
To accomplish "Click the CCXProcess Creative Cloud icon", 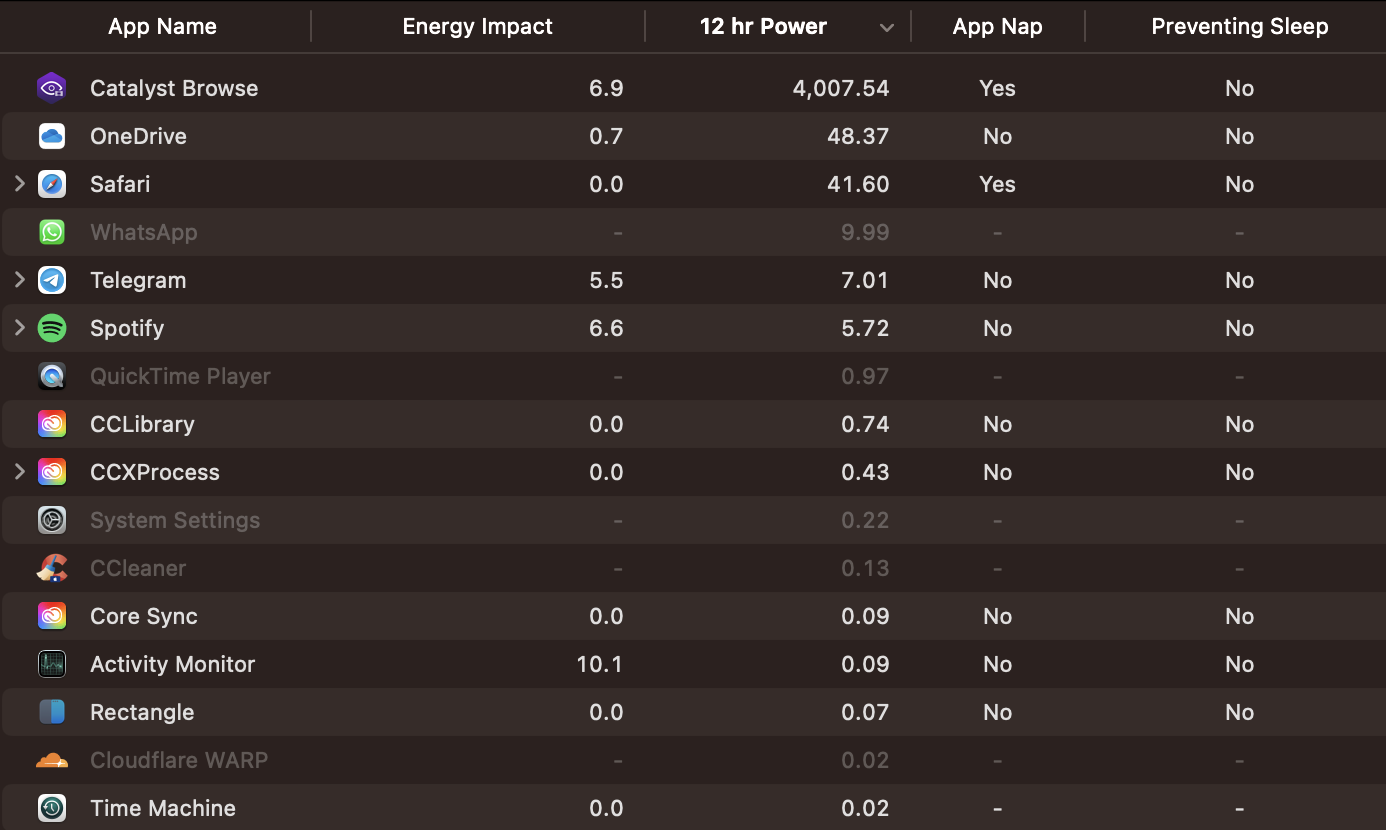I will [52, 472].
